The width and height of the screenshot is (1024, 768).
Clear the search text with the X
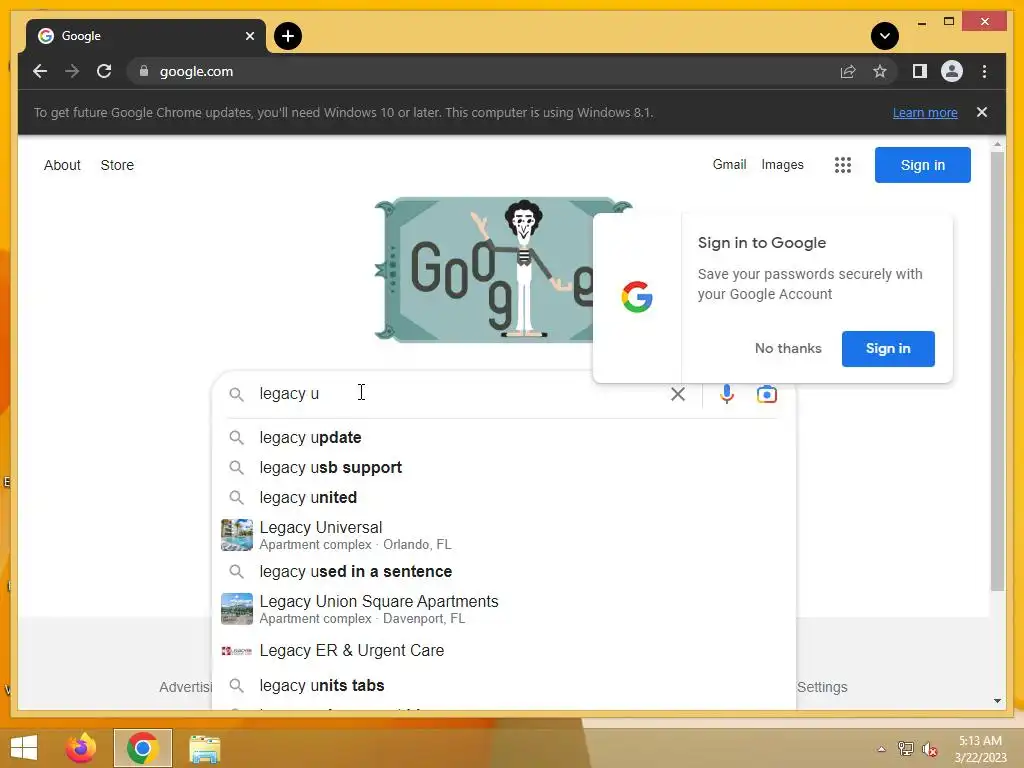point(678,394)
